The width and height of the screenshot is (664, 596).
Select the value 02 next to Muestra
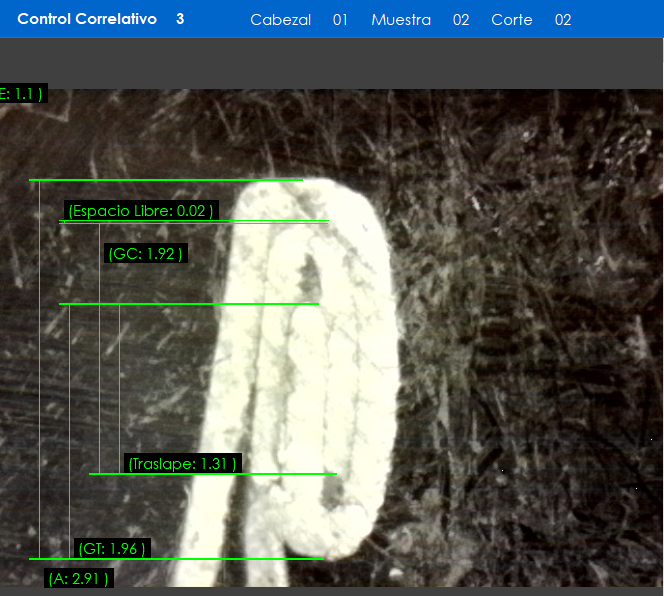(x=461, y=20)
